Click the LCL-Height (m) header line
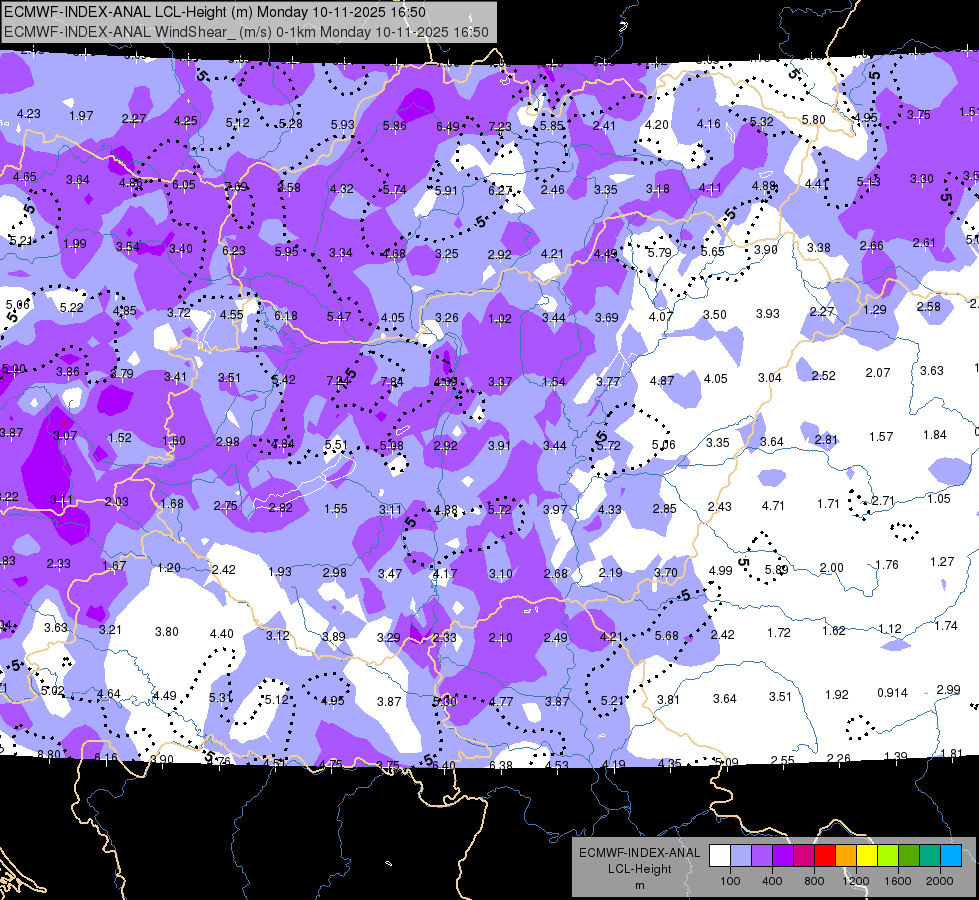The image size is (979, 900). click(x=215, y=12)
